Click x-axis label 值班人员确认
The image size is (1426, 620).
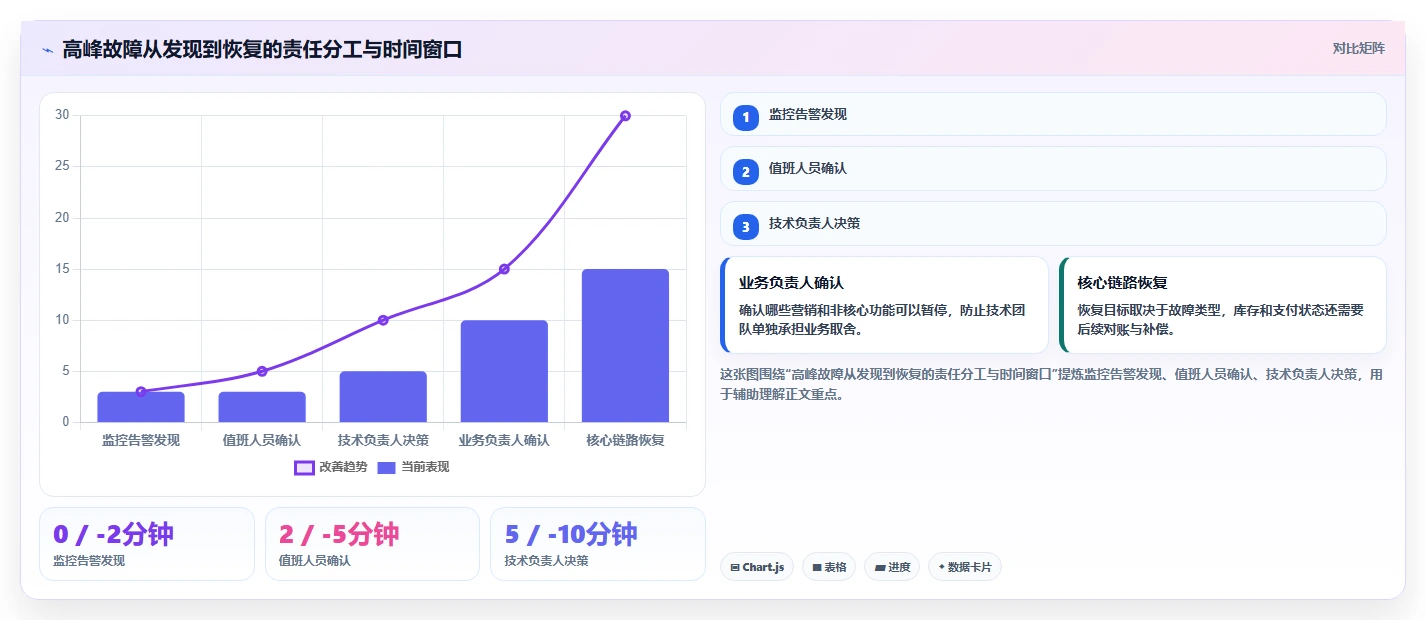tap(262, 440)
